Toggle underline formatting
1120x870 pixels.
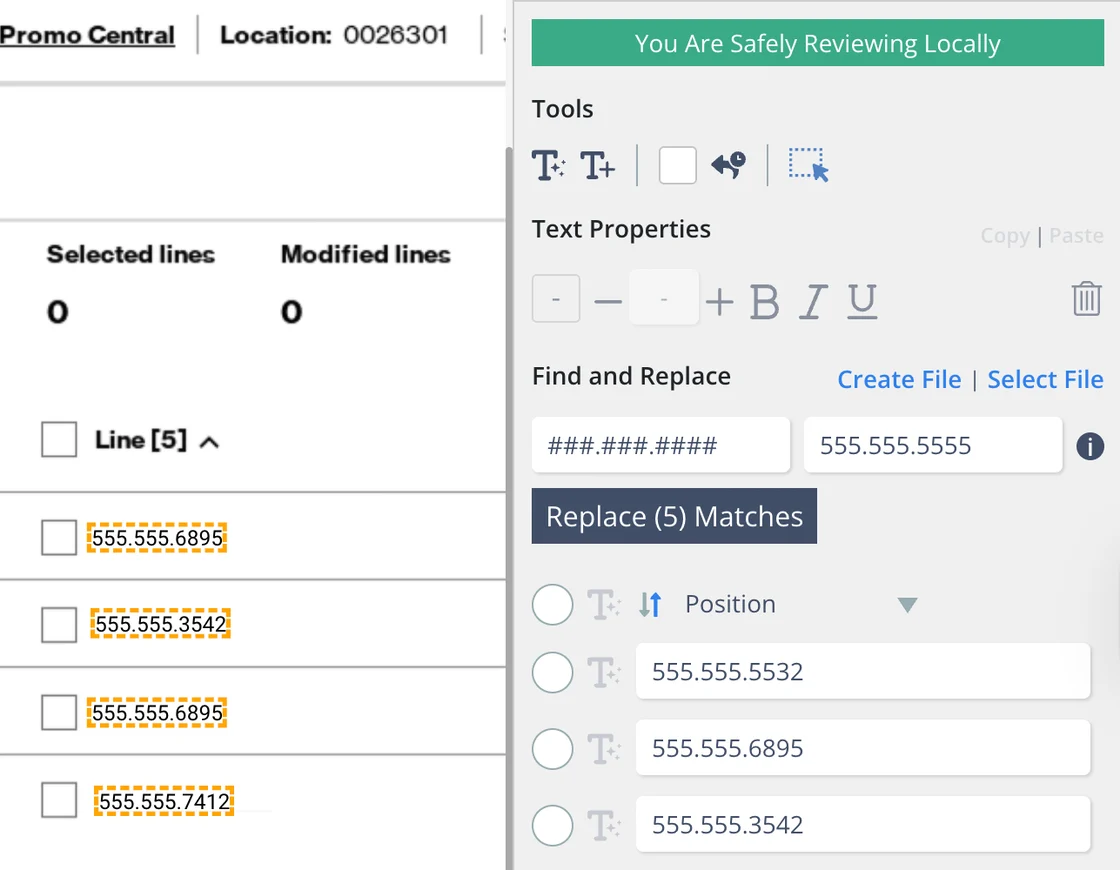coord(862,301)
